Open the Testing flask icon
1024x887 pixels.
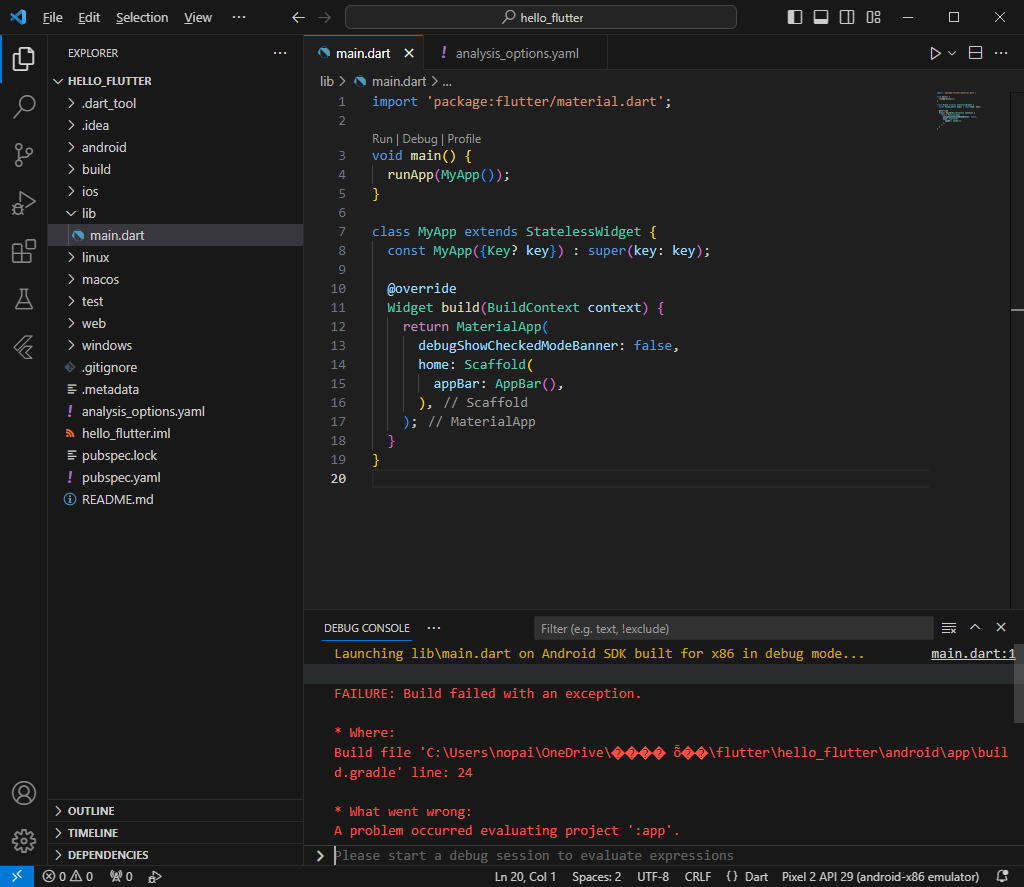(x=24, y=299)
